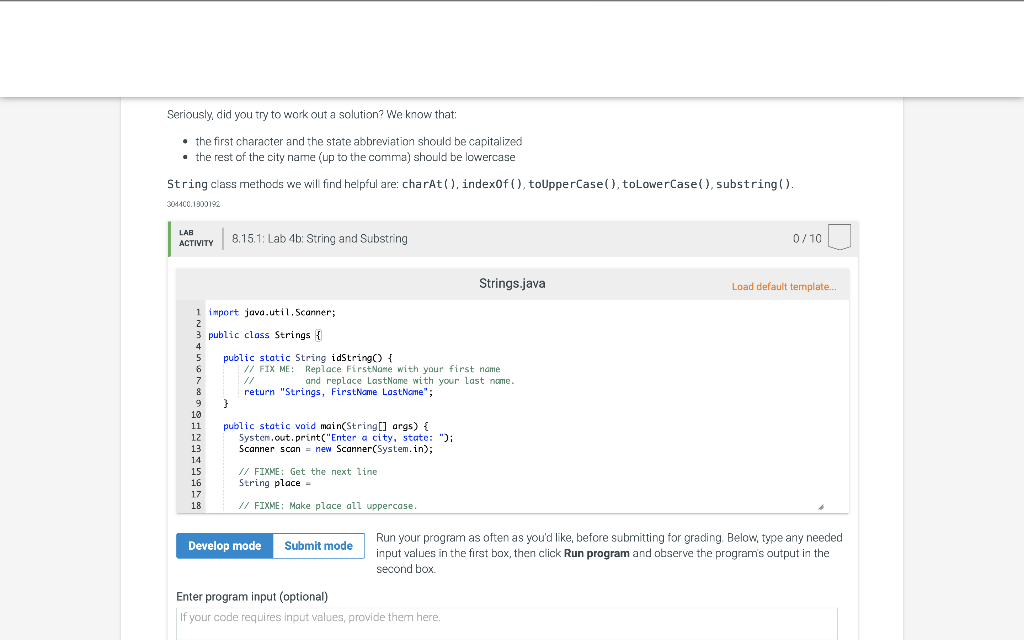Click the LAB ACTIVITY label
1024x640 pixels.
point(196,238)
